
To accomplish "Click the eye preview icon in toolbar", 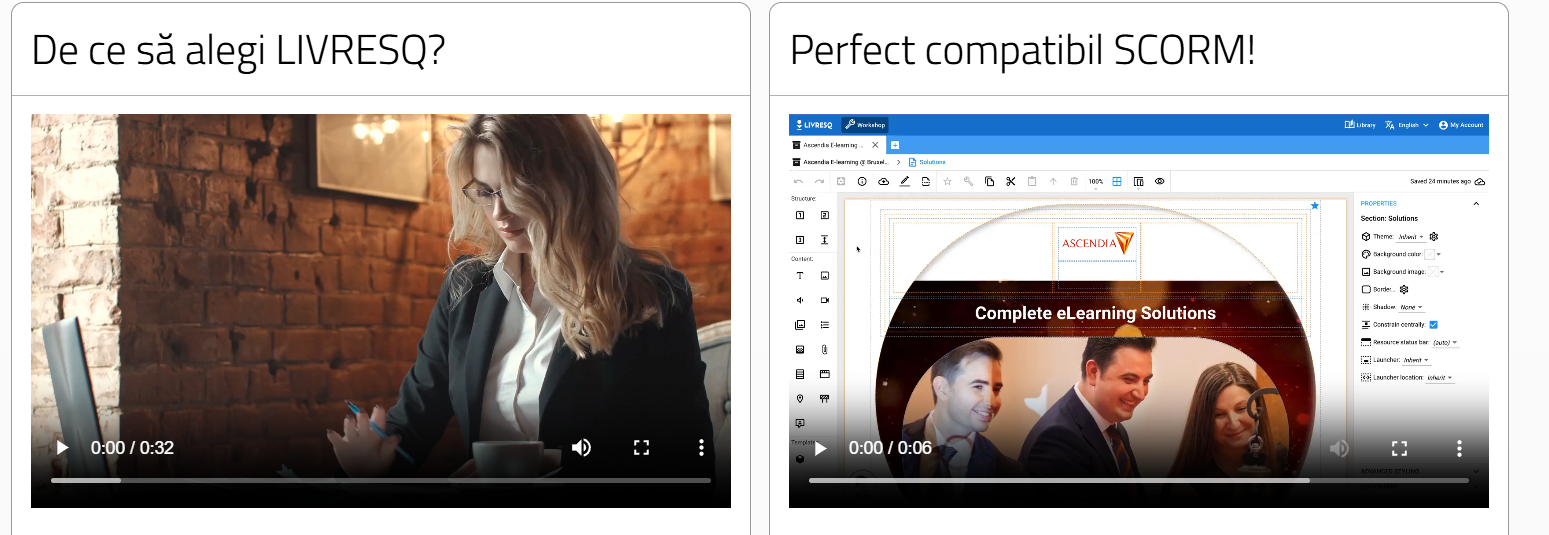I will click(x=1159, y=181).
